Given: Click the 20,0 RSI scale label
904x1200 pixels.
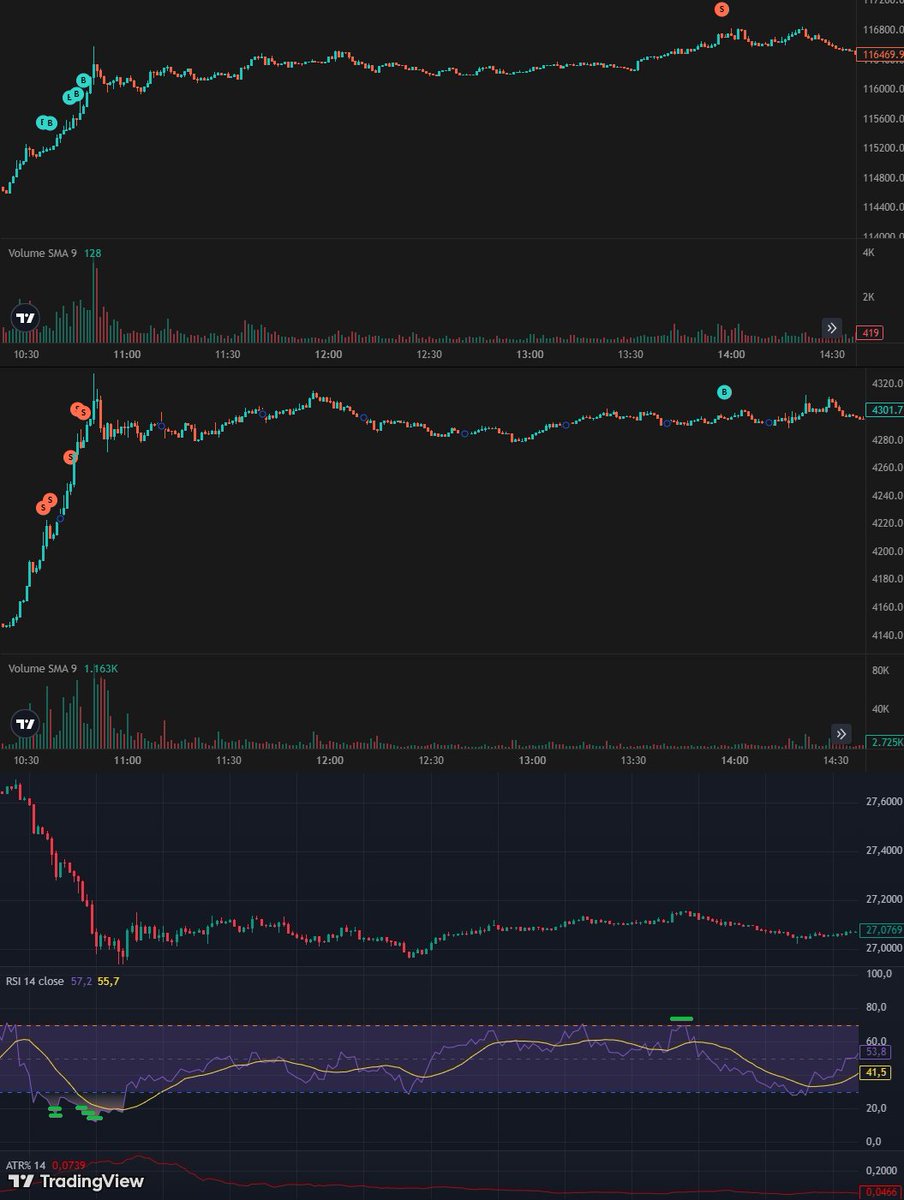Looking at the screenshot, I should point(878,1108).
